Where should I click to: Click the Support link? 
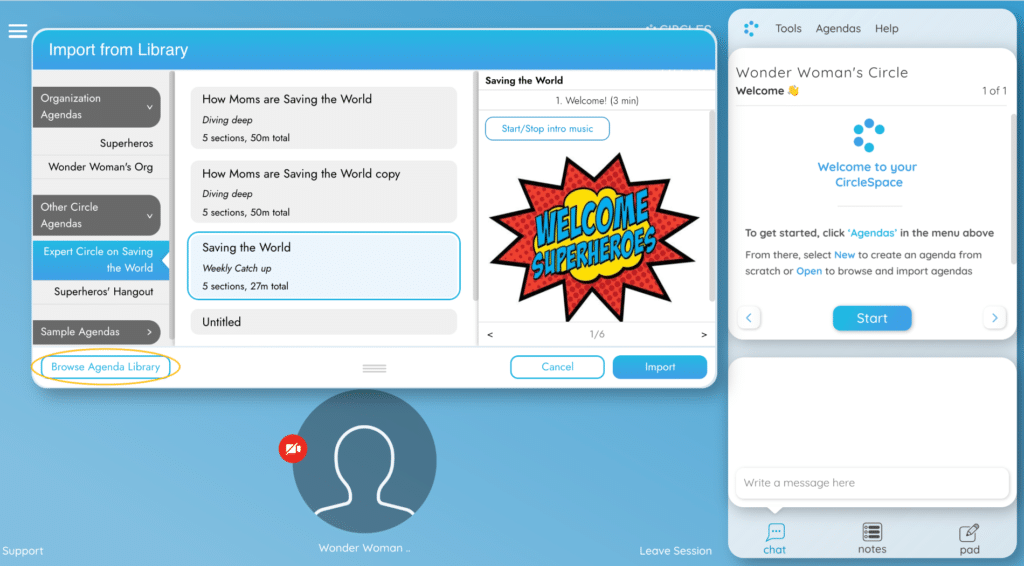23,550
